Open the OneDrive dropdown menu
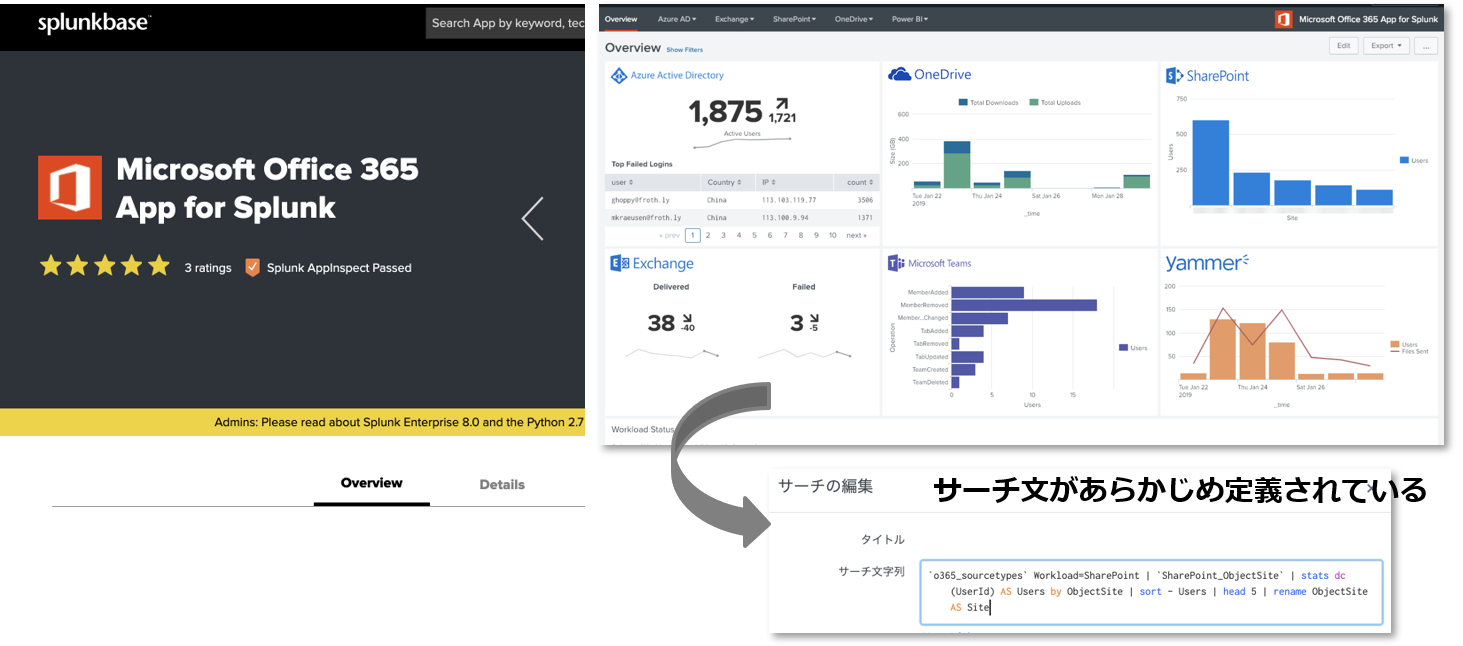1463x646 pixels. (x=854, y=19)
